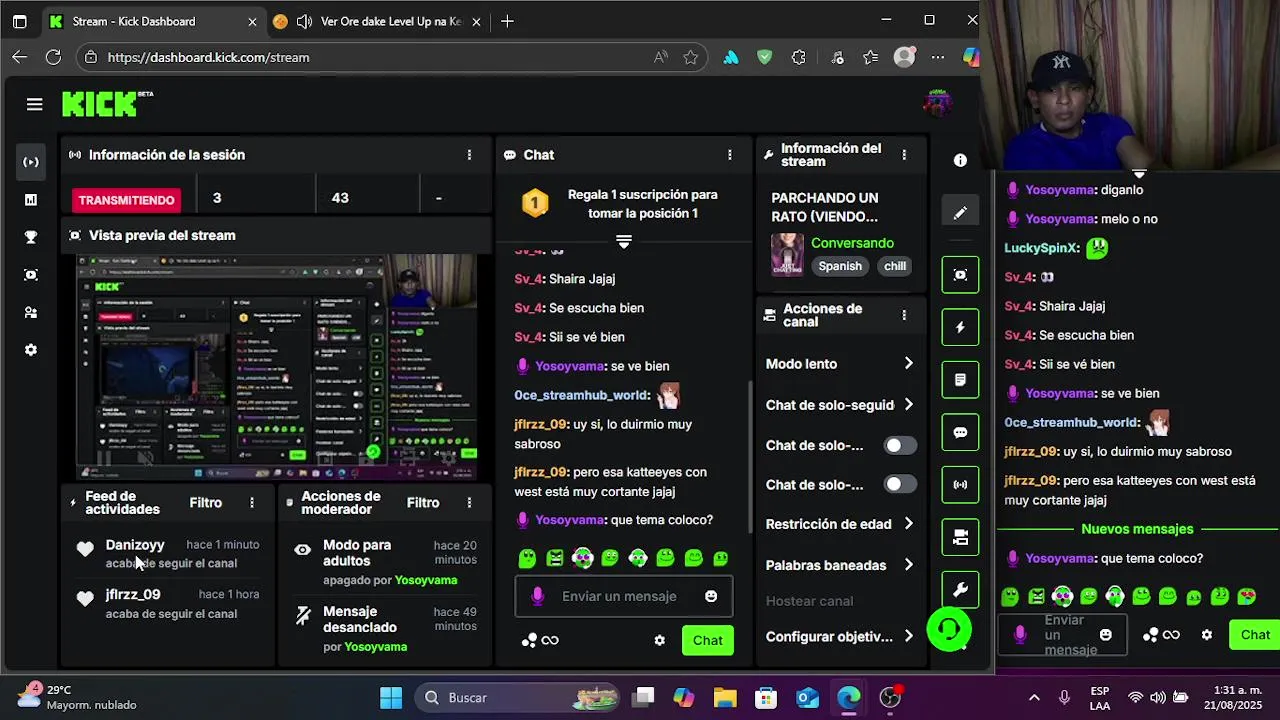Open the trophy achievements icon in left sidebar
The image size is (1280, 720).
[x=31, y=237]
